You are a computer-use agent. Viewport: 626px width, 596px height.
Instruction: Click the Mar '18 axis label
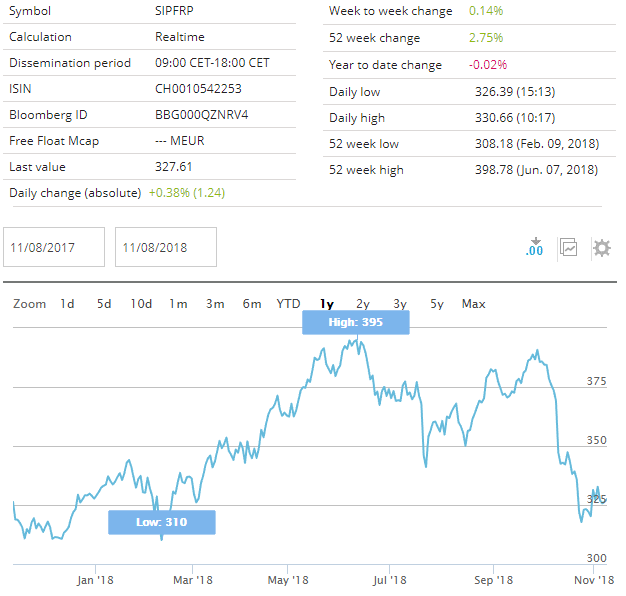192,580
